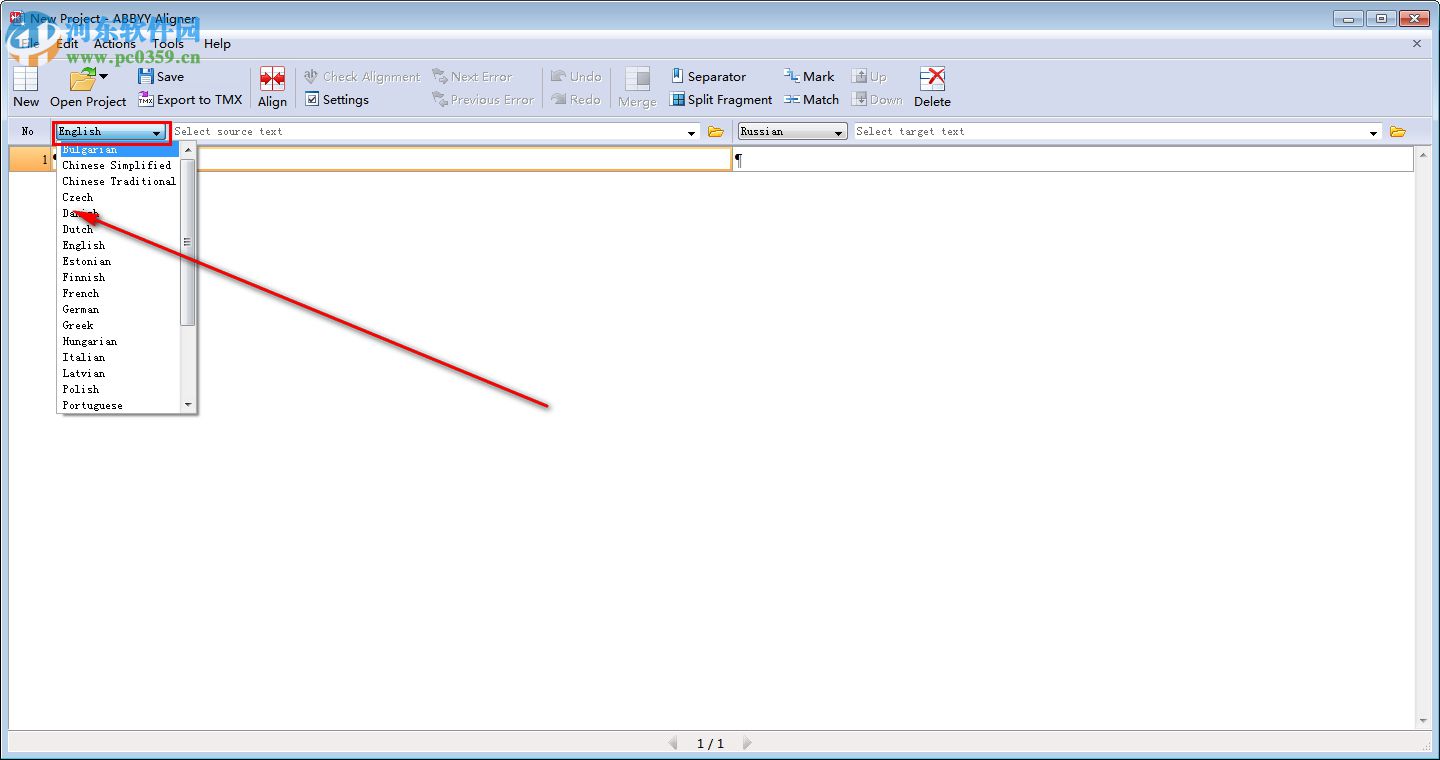Run the Align tool
The image size is (1440, 760).
(x=272, y=87)
